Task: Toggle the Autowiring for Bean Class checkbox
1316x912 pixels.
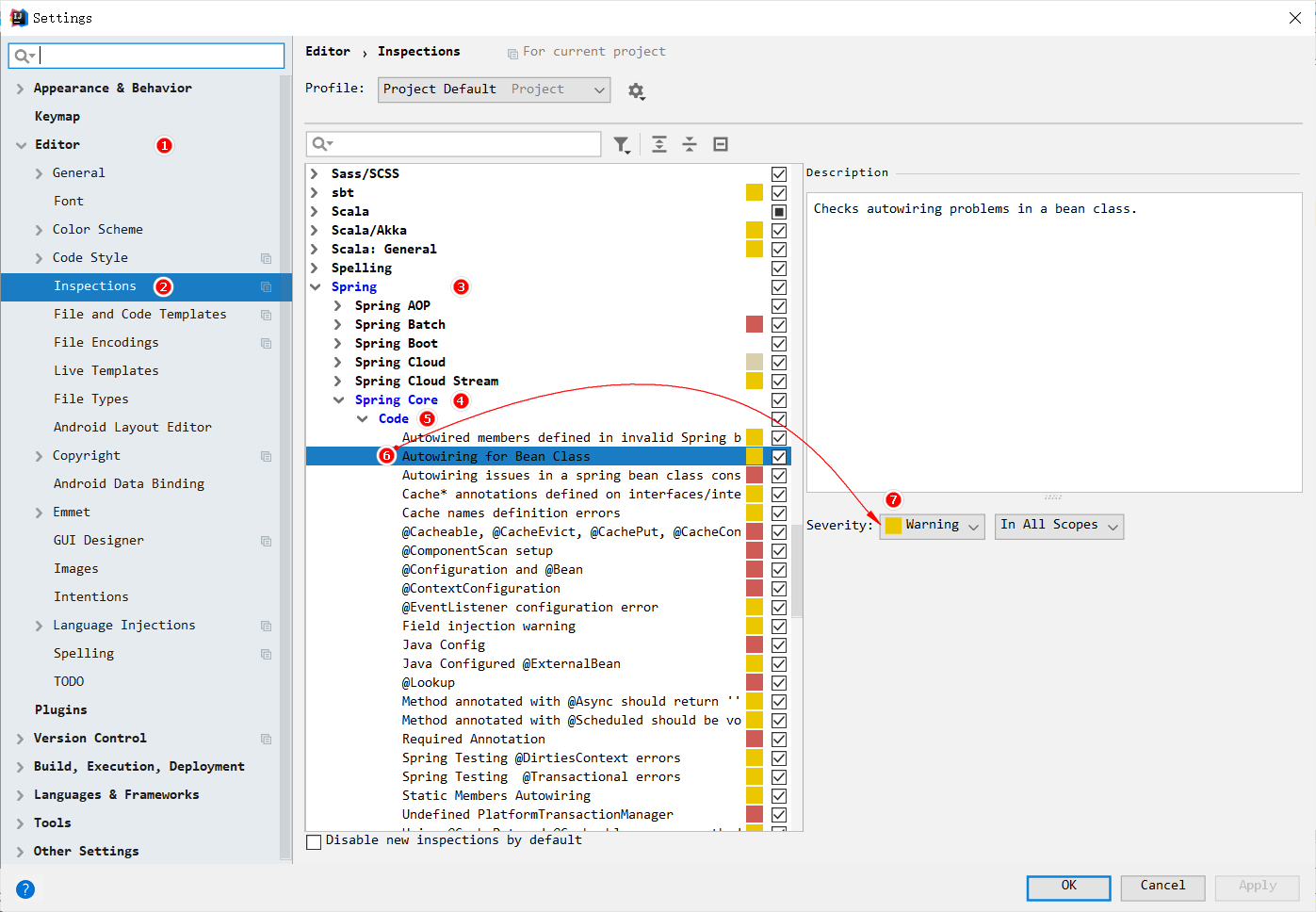Action: 779,457
